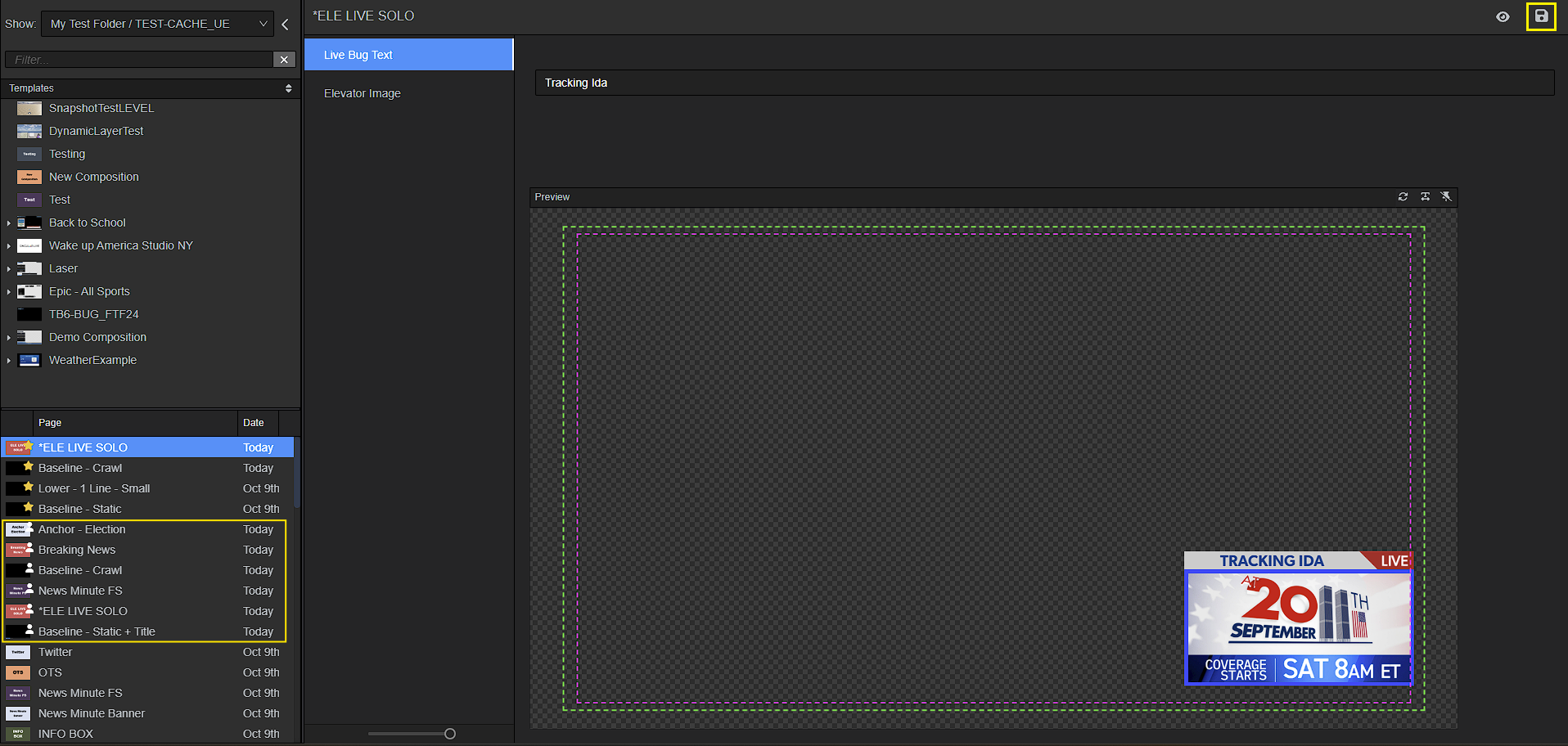Expand the WeatherExample template
1568x746 pixels.
9,361
